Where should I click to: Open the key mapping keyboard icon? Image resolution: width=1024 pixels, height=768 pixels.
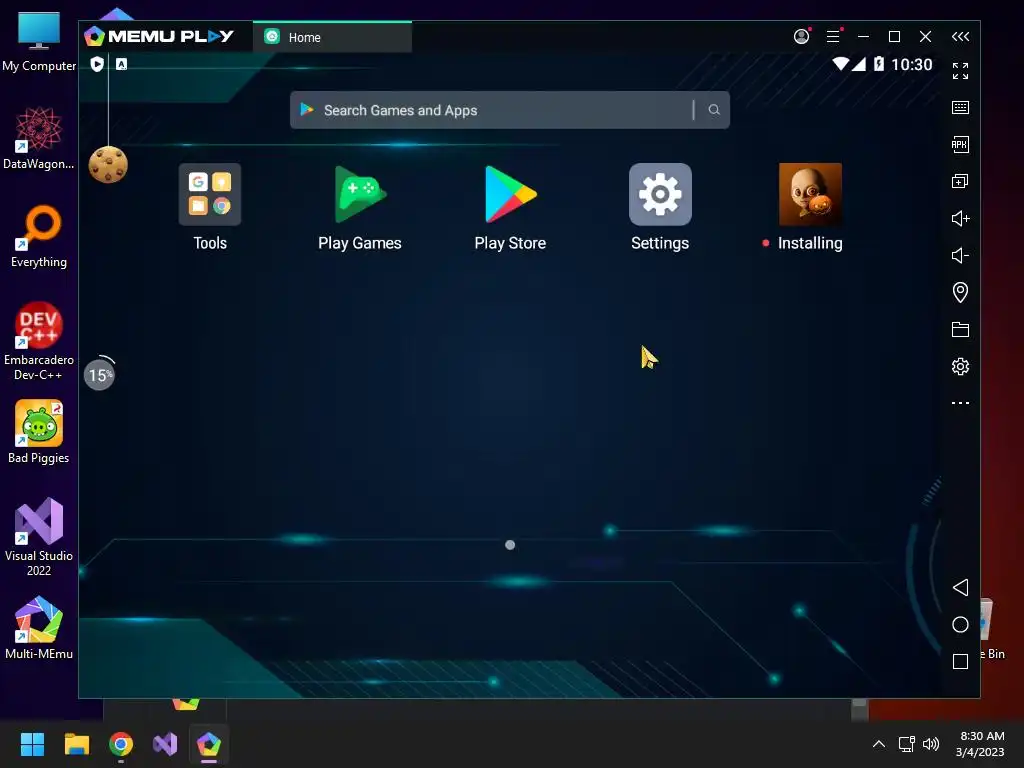tap(960, 108)
